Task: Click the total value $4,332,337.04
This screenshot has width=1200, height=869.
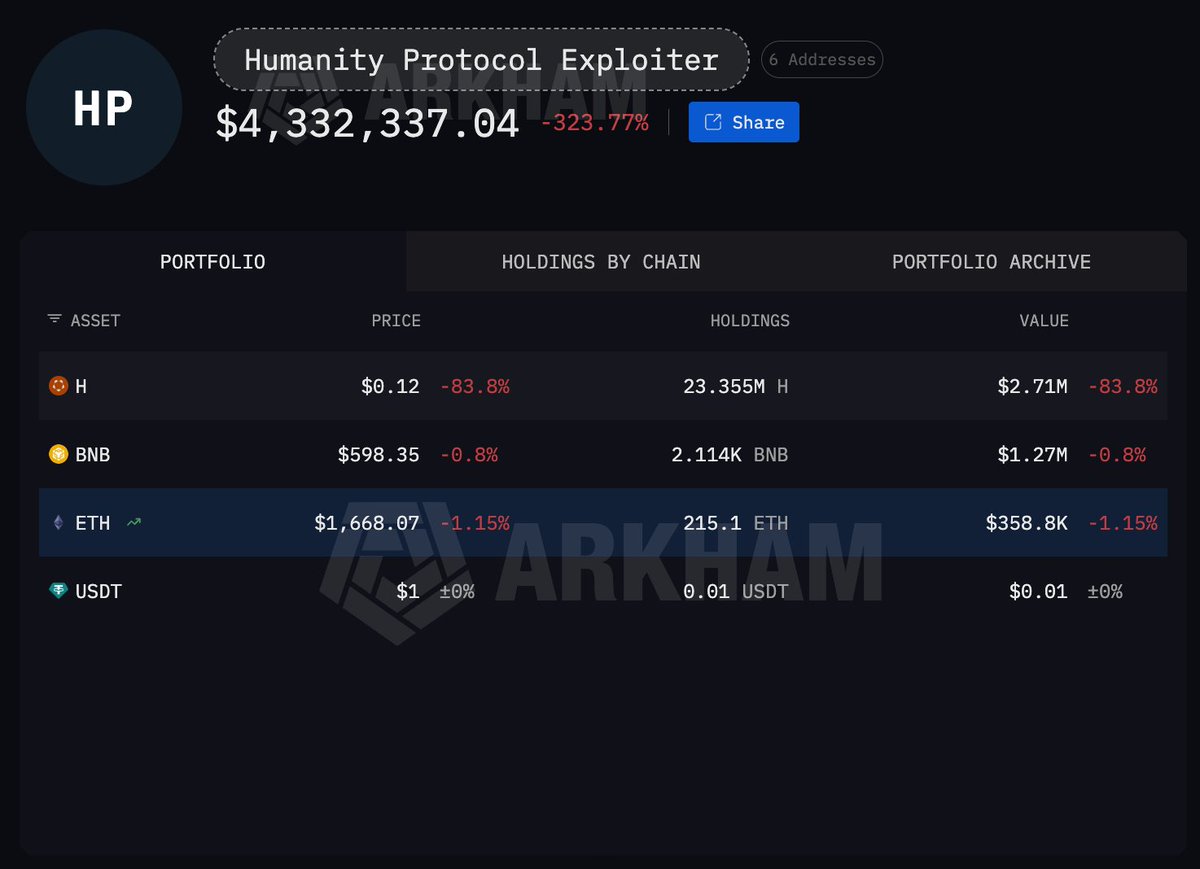Action: (x=368, y=124)
